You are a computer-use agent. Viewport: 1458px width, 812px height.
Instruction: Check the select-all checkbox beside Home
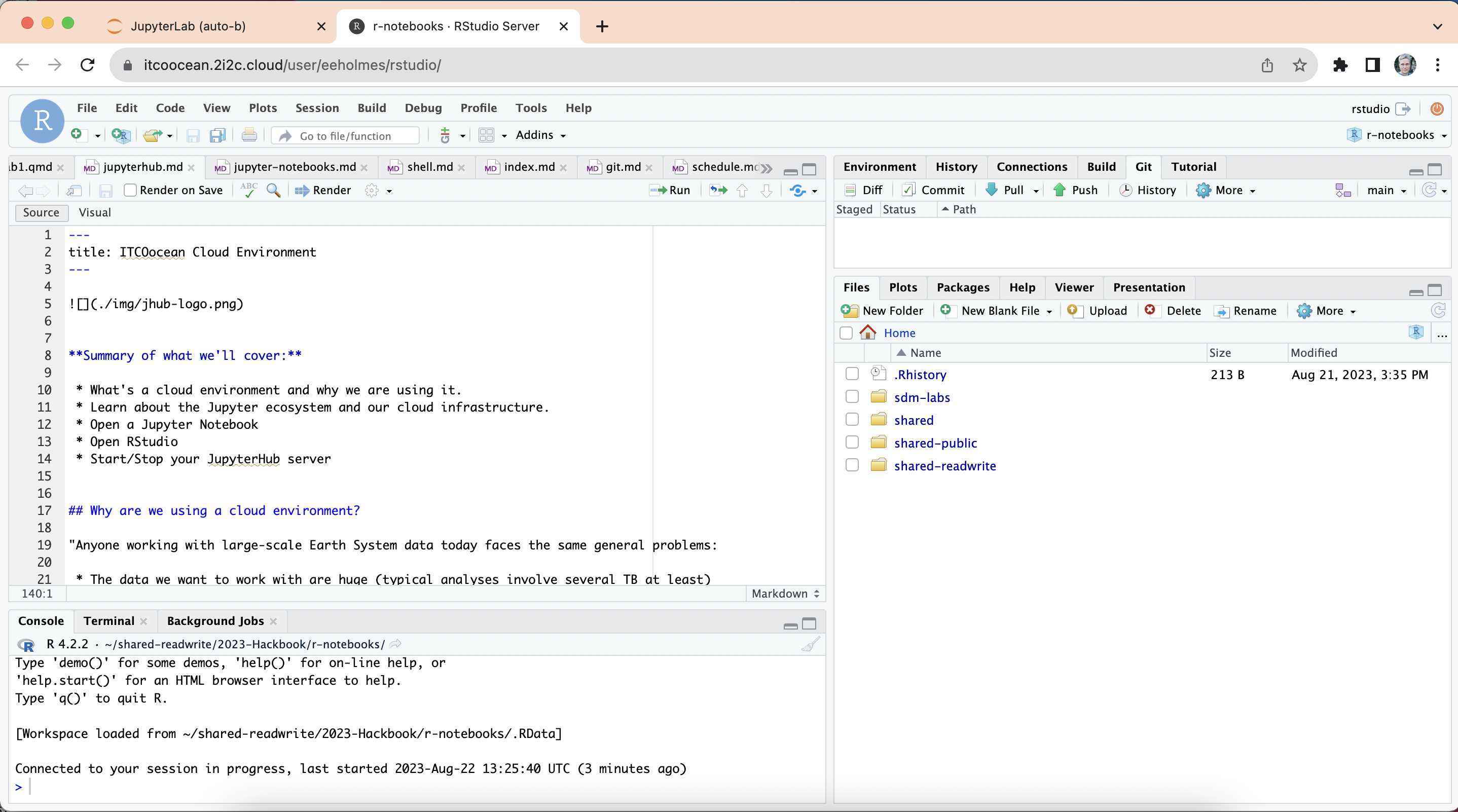pyautogui.click(x=846, y=333)
